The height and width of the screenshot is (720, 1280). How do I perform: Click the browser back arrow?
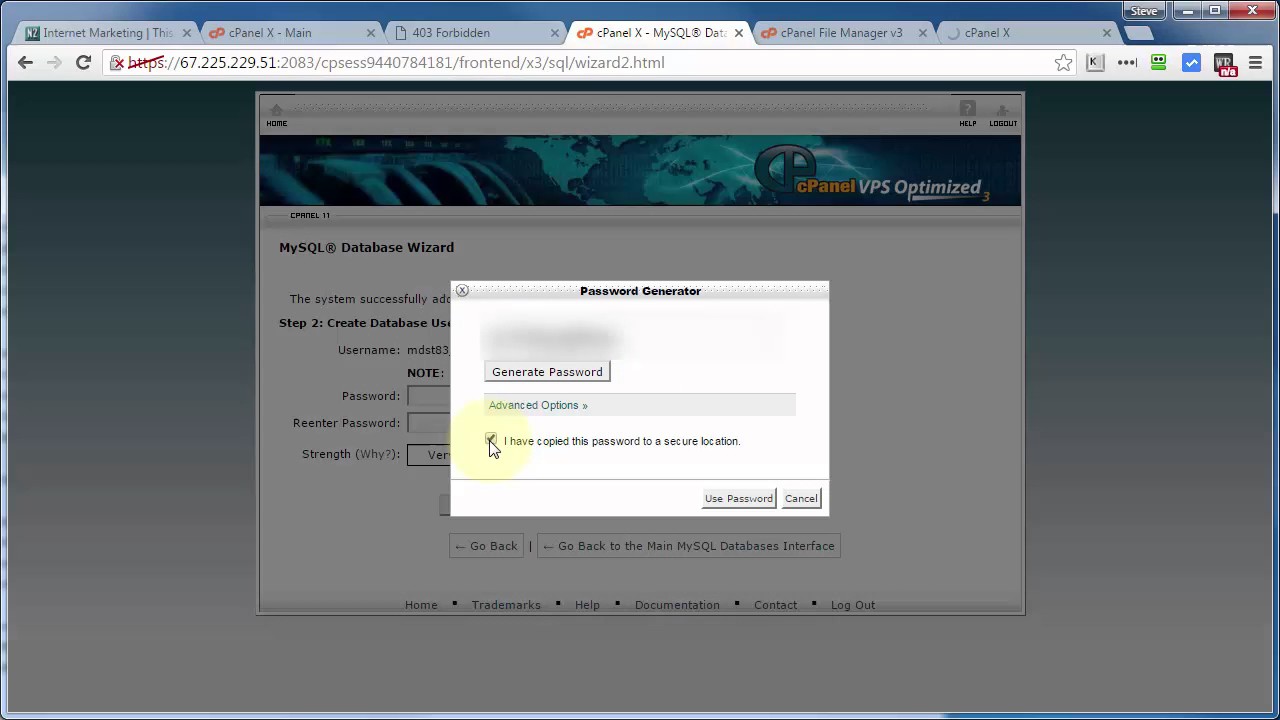click(25, 63)
